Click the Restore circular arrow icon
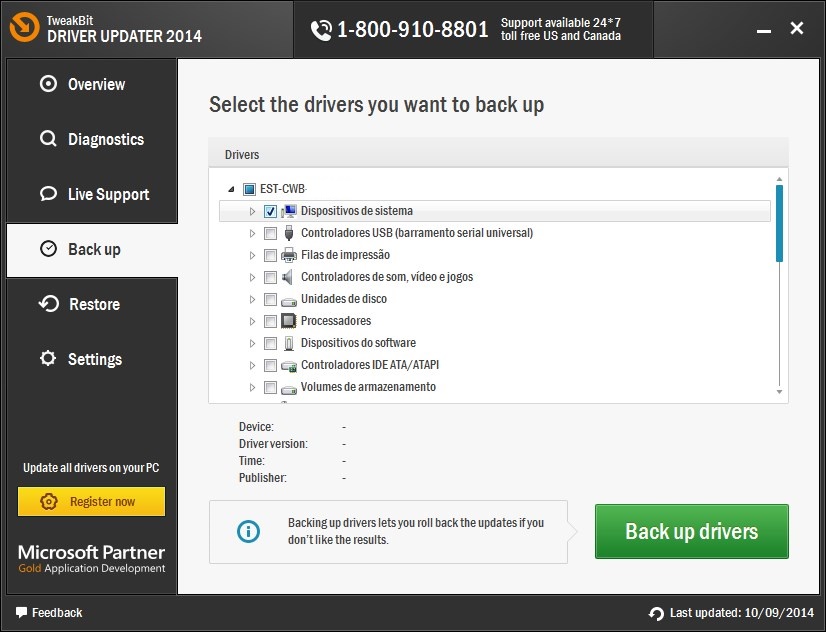 point(48,303)
